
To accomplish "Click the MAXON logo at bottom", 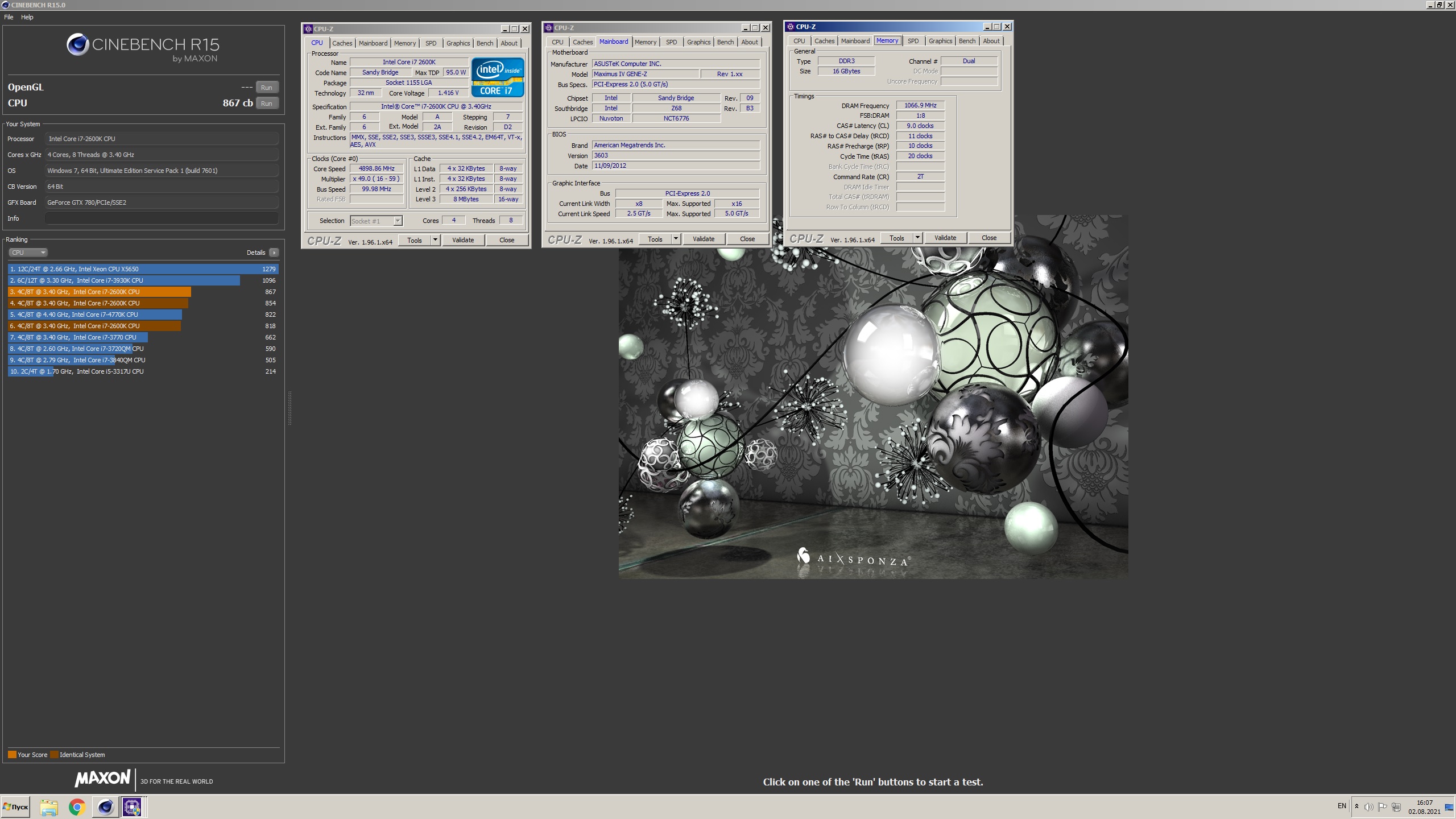I will click(102, 778).
